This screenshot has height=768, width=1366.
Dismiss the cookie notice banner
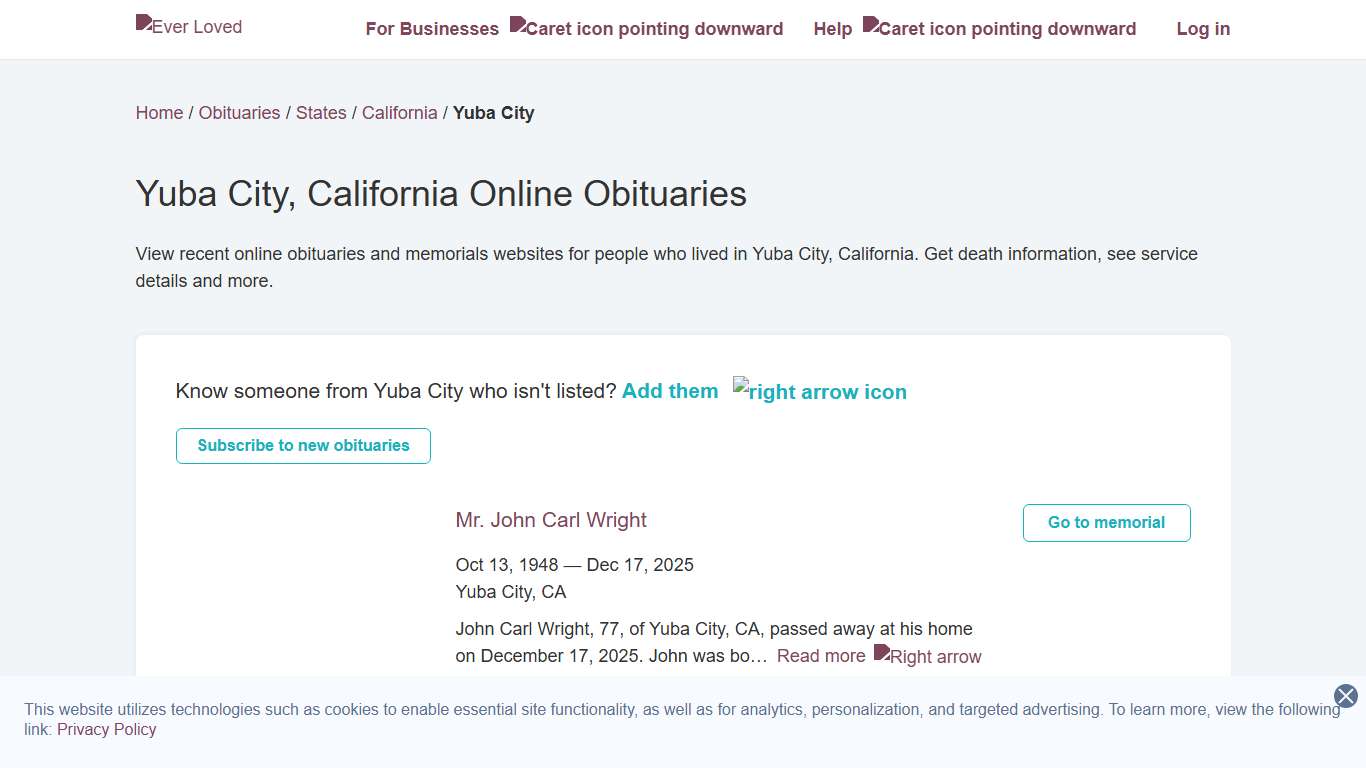[1346, 696]
